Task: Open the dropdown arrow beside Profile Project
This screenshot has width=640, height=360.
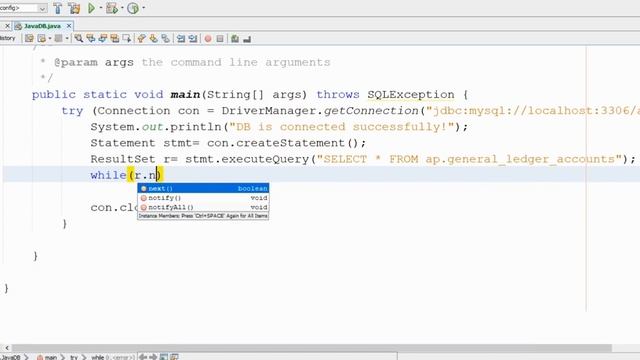Action: 143,8
